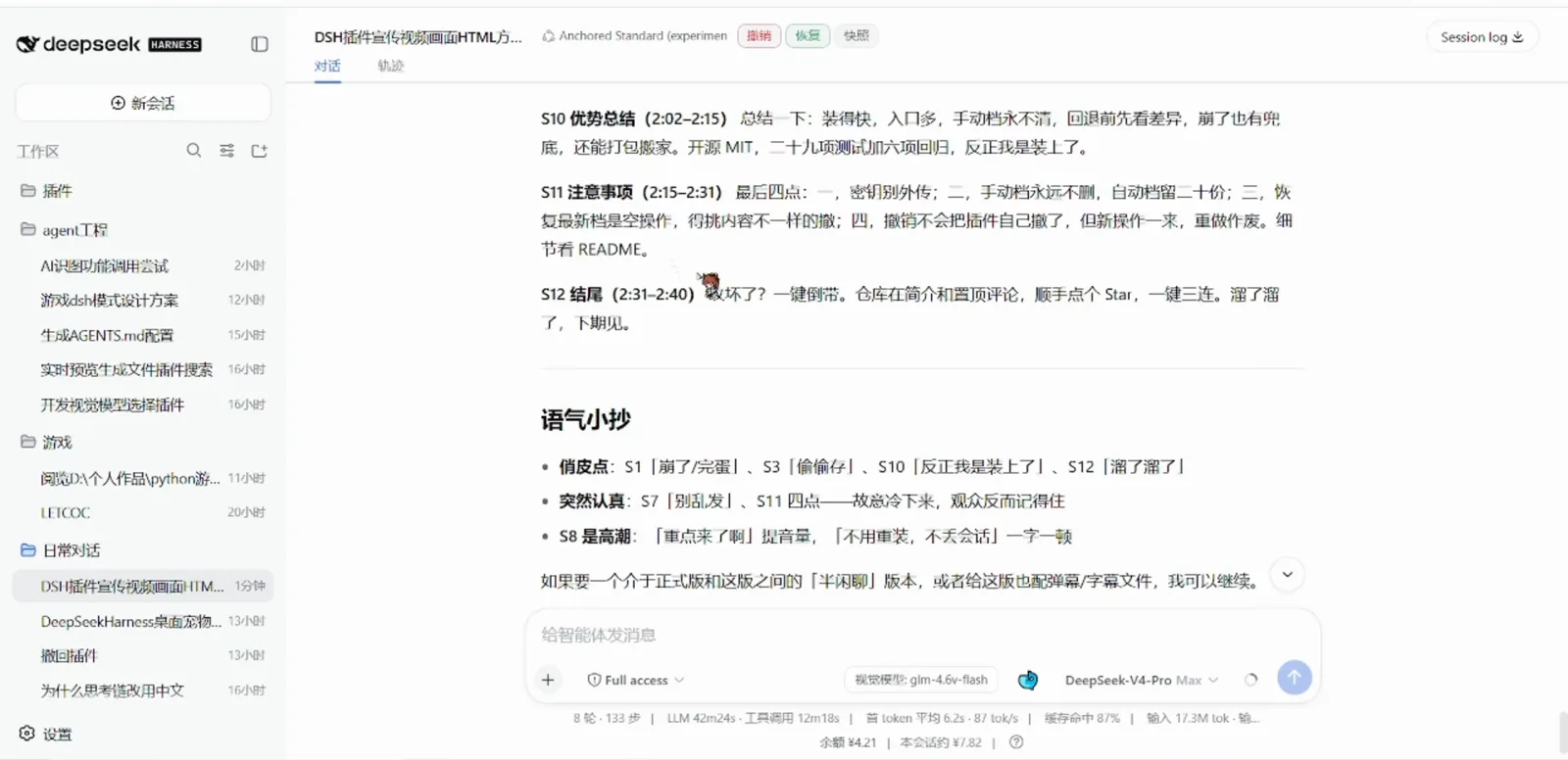Add attachment with plus icon
Image resolution: width=1568 pixels, height=760 pixels.
(x=548, y=680)
